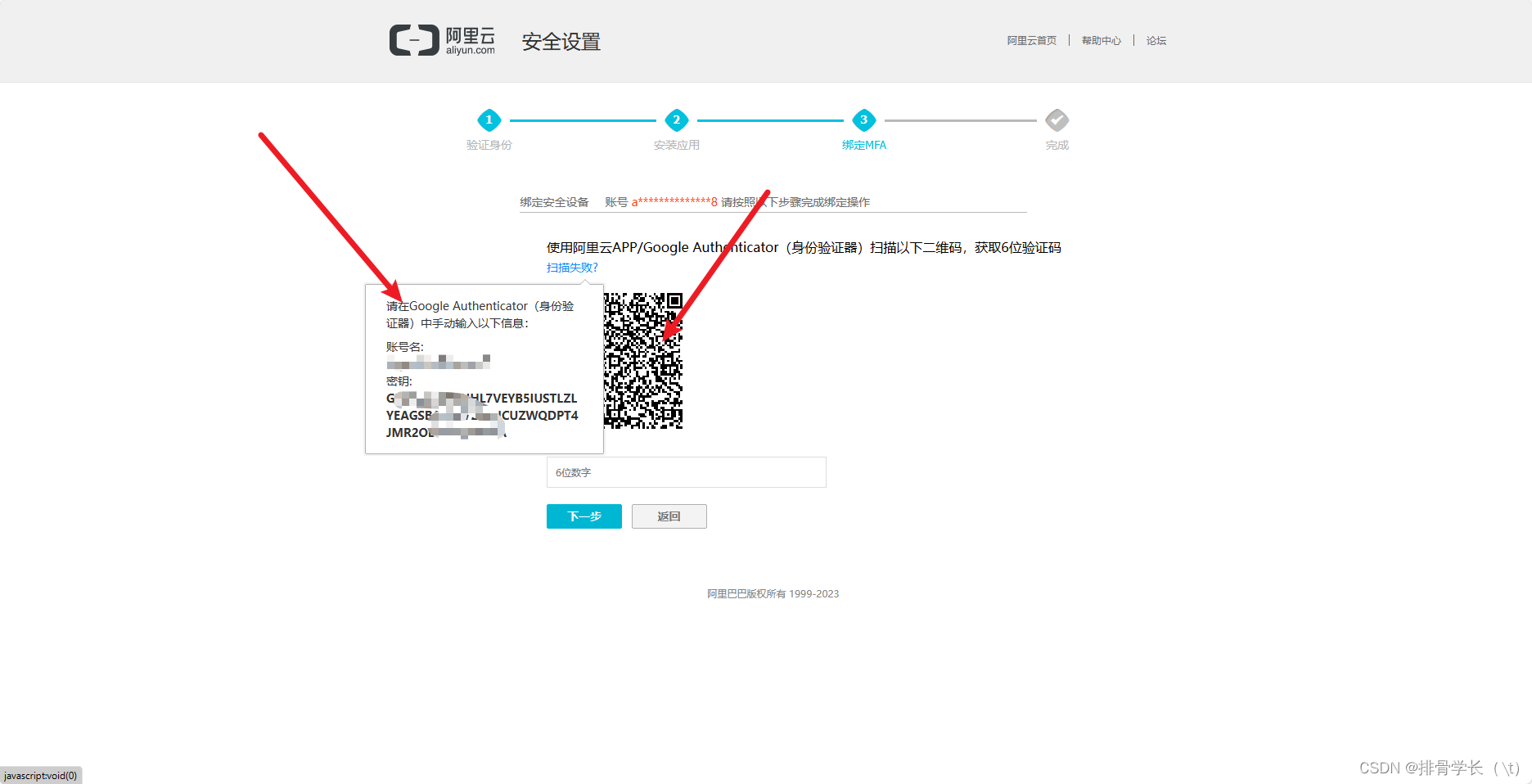Click the secret key line ending CUZWQDPT4
This screenshot has height=784, width=1532.
pyautogui.click(x=482, y=416)
